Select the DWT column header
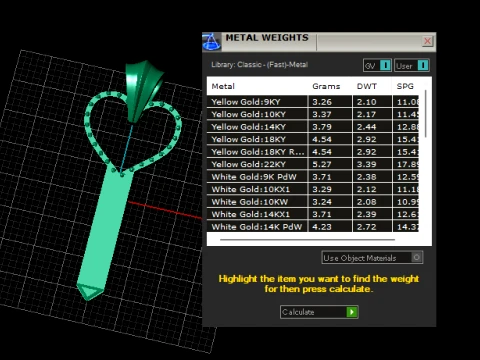This screenshot has height=360, width=480. pos(367,86)
